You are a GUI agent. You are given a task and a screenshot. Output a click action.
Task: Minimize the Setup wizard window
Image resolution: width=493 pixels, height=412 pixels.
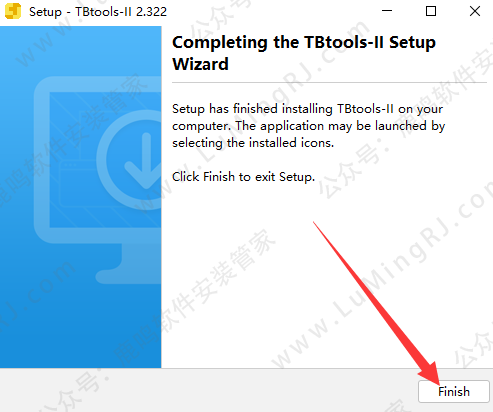(387, 11)
